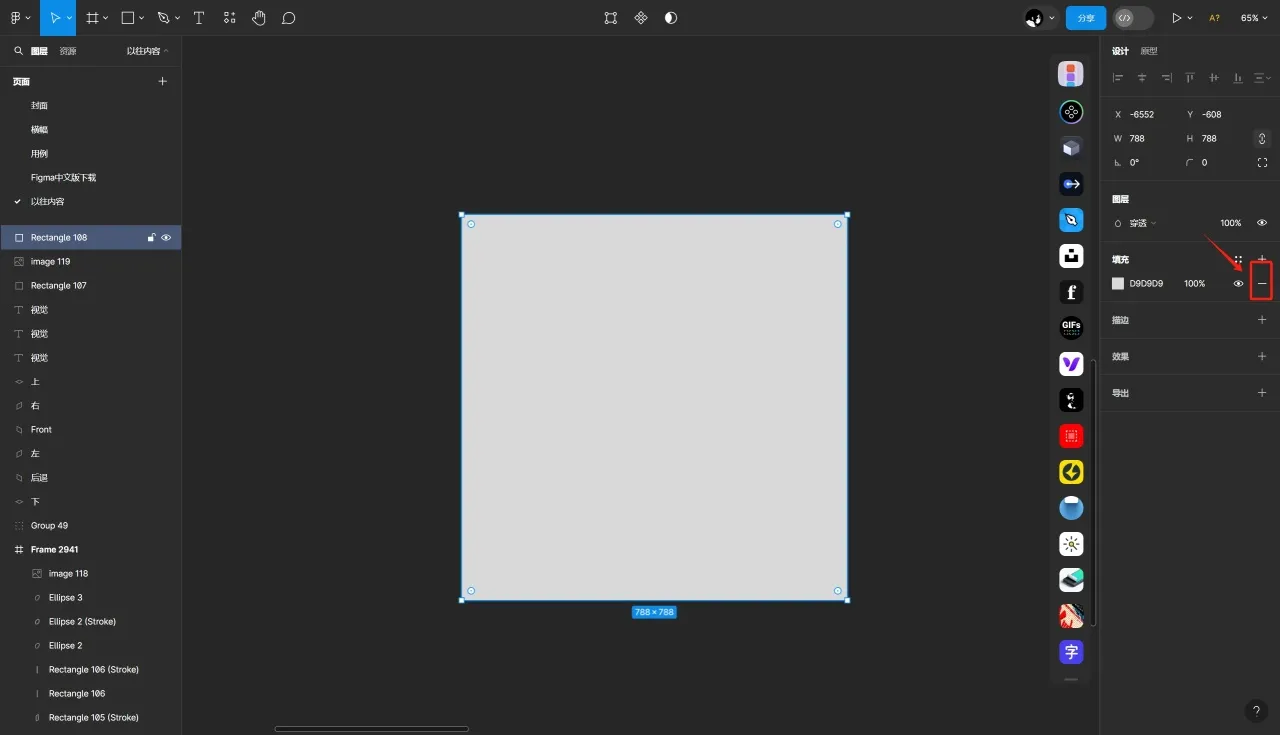Open the 65% zoom dropdown
Viewport: 1280px width, 735px height.
(1253, 18)
